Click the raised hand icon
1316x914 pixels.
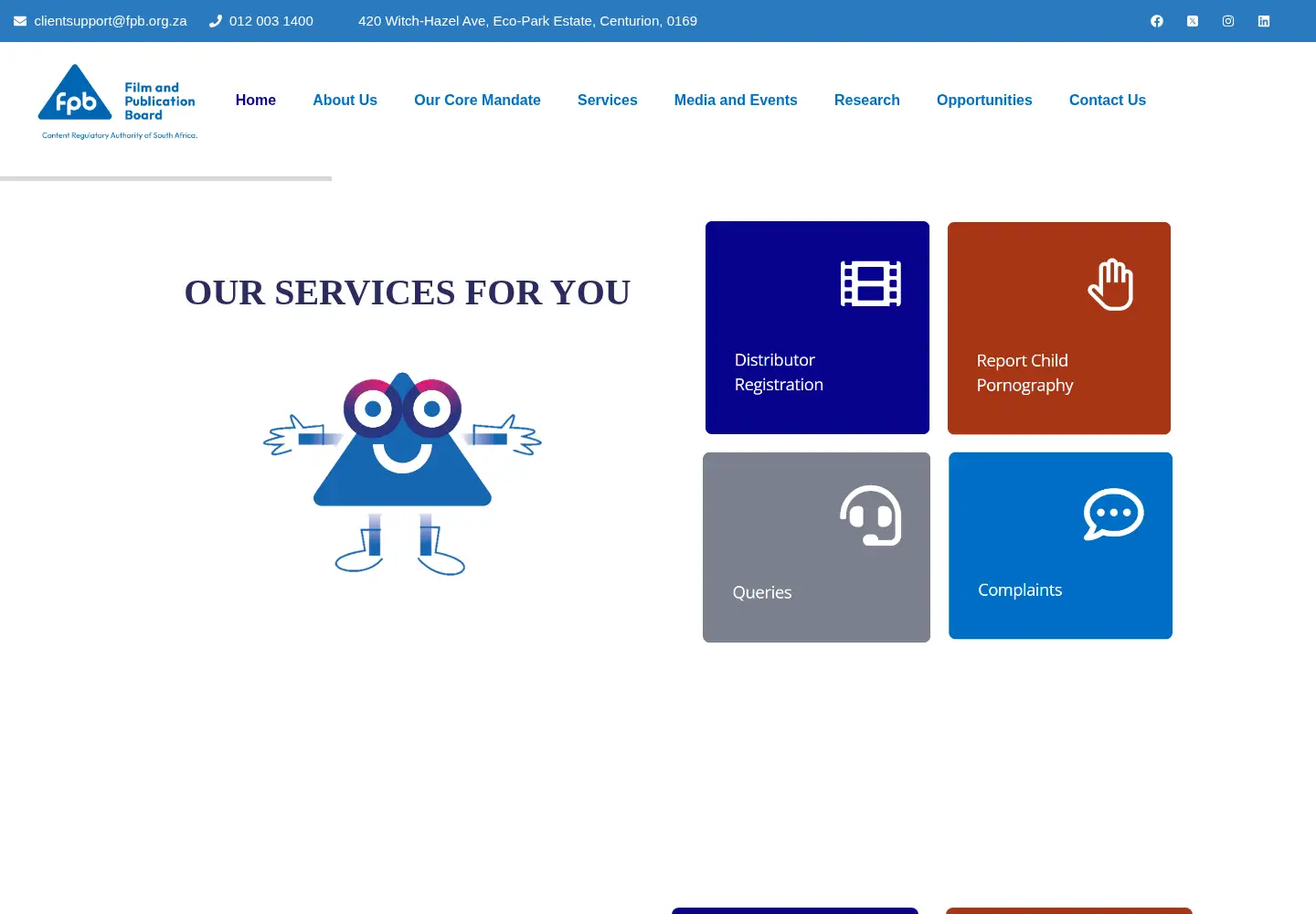1111,284
